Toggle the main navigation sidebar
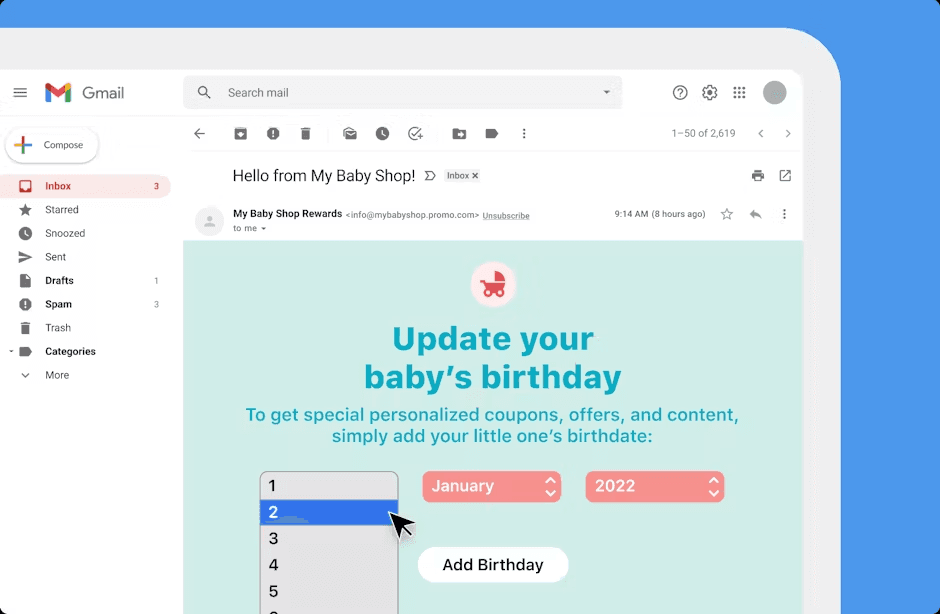 point(20,92)
